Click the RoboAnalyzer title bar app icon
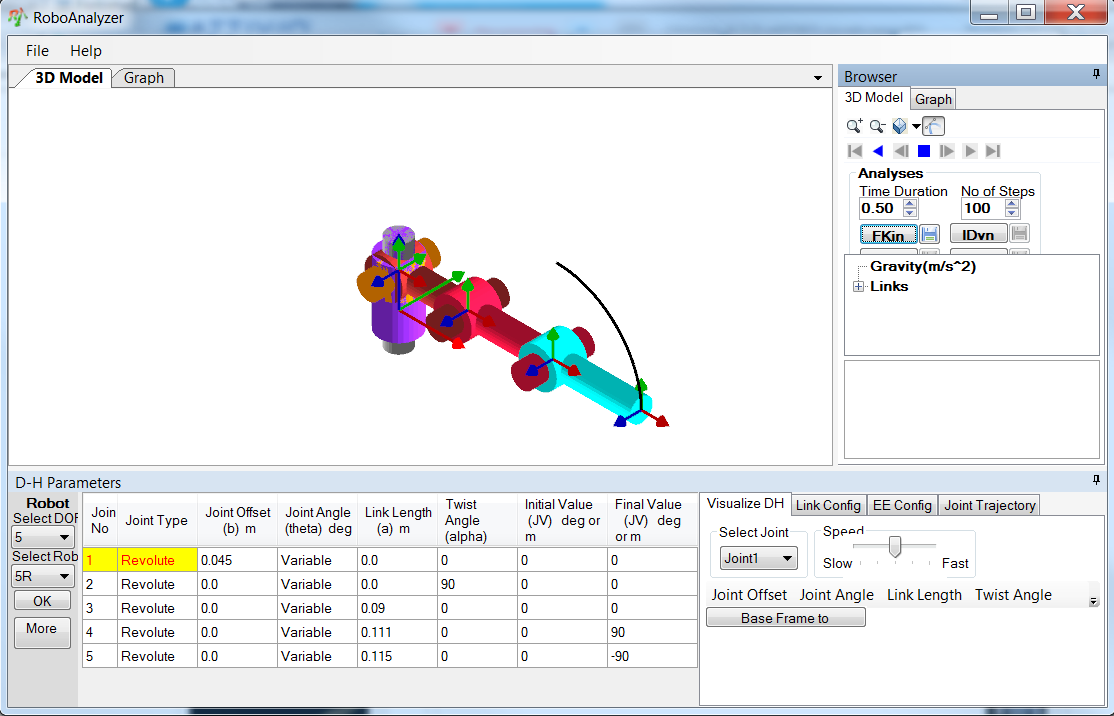This screenshot has width=1114, height=716. (x=17, y=18)
